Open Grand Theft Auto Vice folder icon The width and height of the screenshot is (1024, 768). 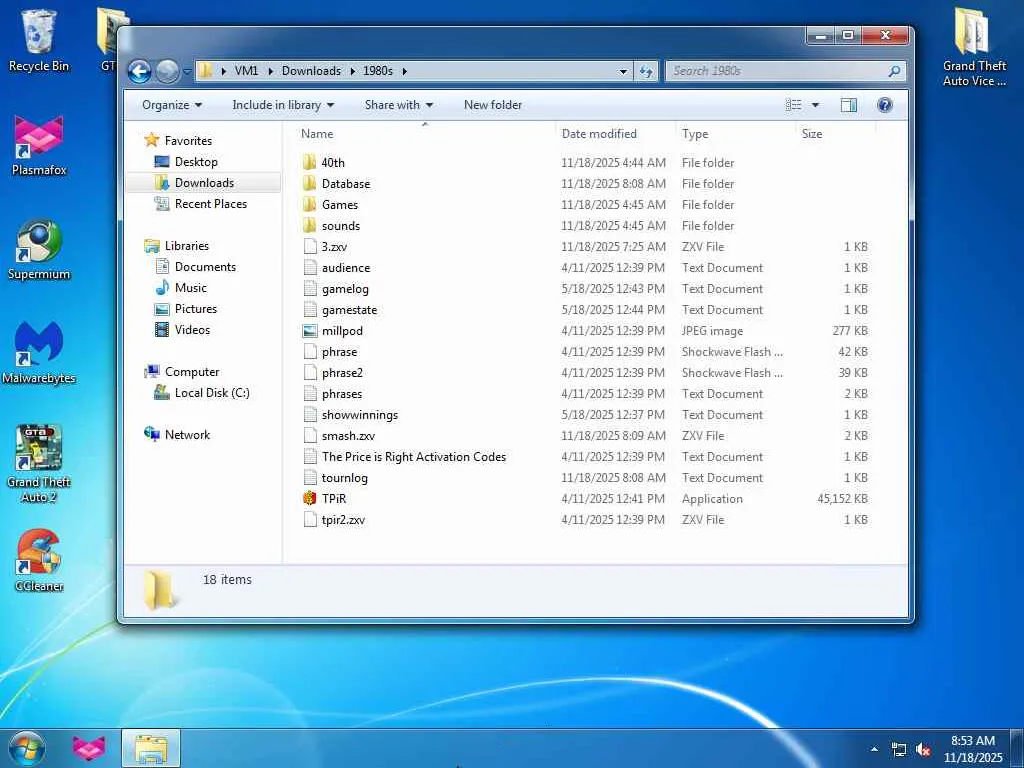click(974, 46)
